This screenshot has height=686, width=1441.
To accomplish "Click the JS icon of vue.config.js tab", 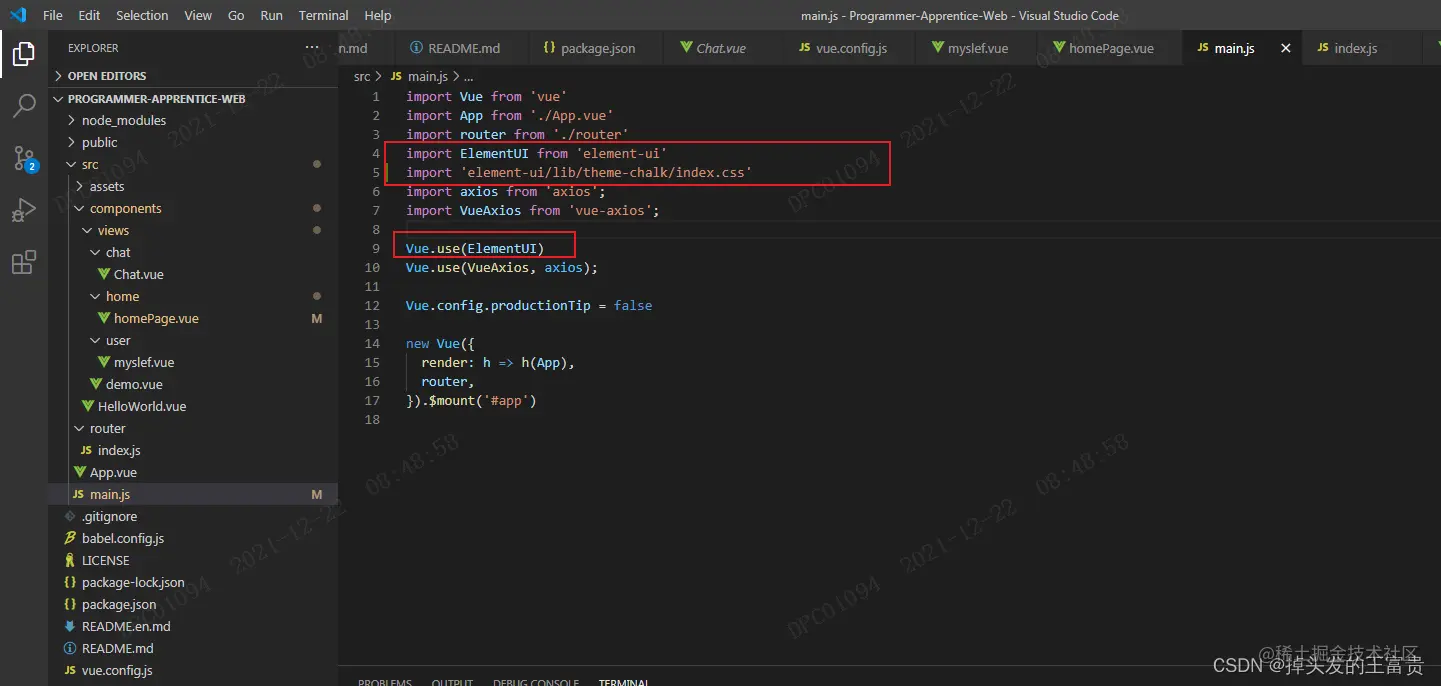I will tap(805, 48).
